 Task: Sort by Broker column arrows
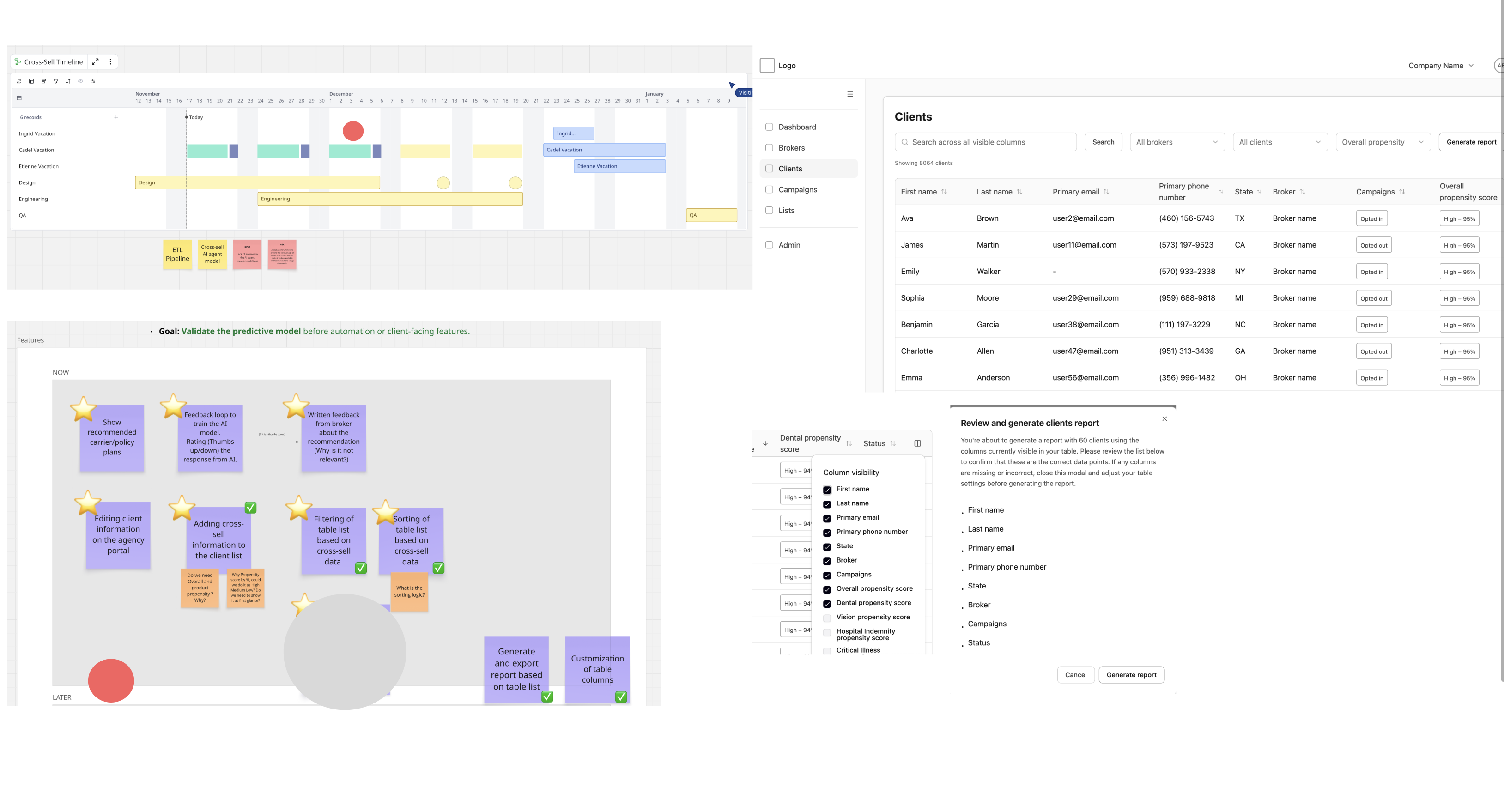click(x=1303, y=192)
